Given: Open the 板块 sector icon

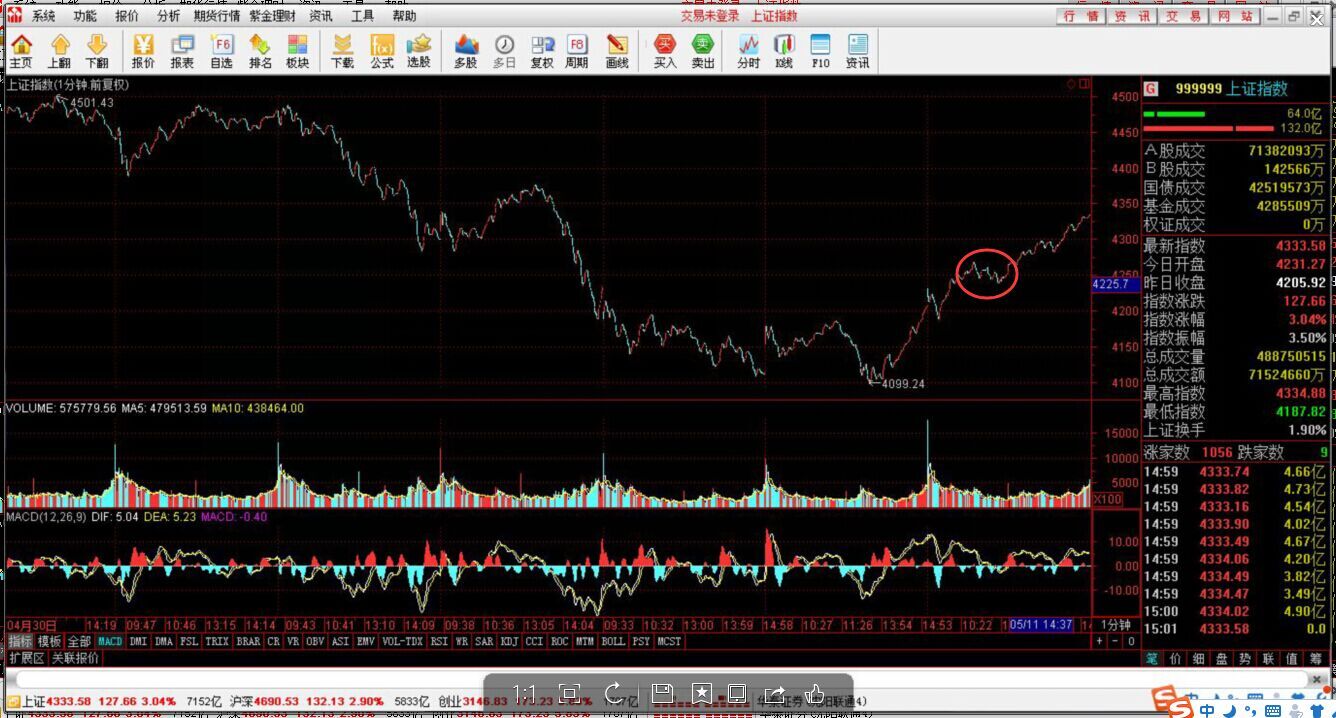Looking at the screenshot, I should 297,50.
